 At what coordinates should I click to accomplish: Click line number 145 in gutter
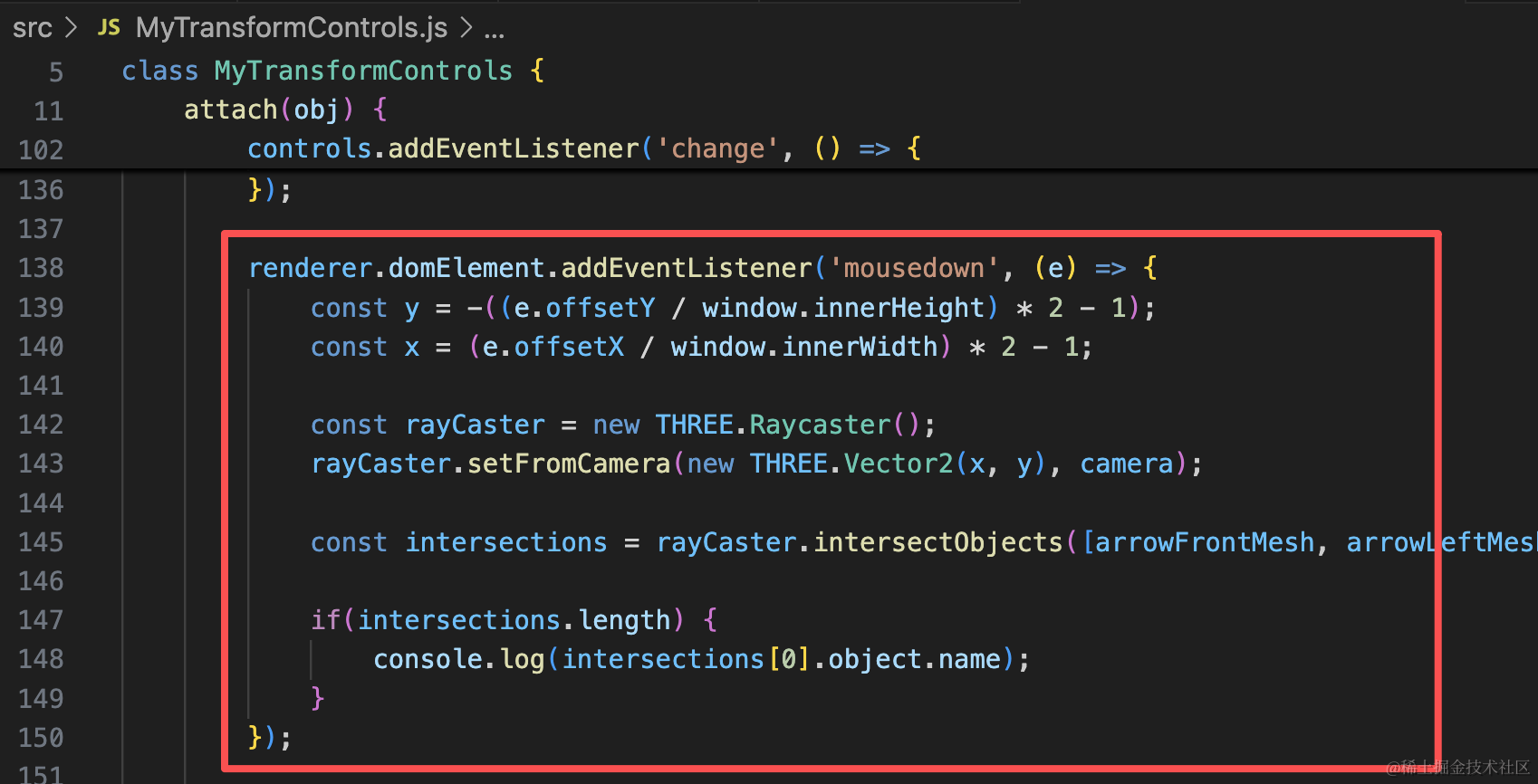(42, 542)
